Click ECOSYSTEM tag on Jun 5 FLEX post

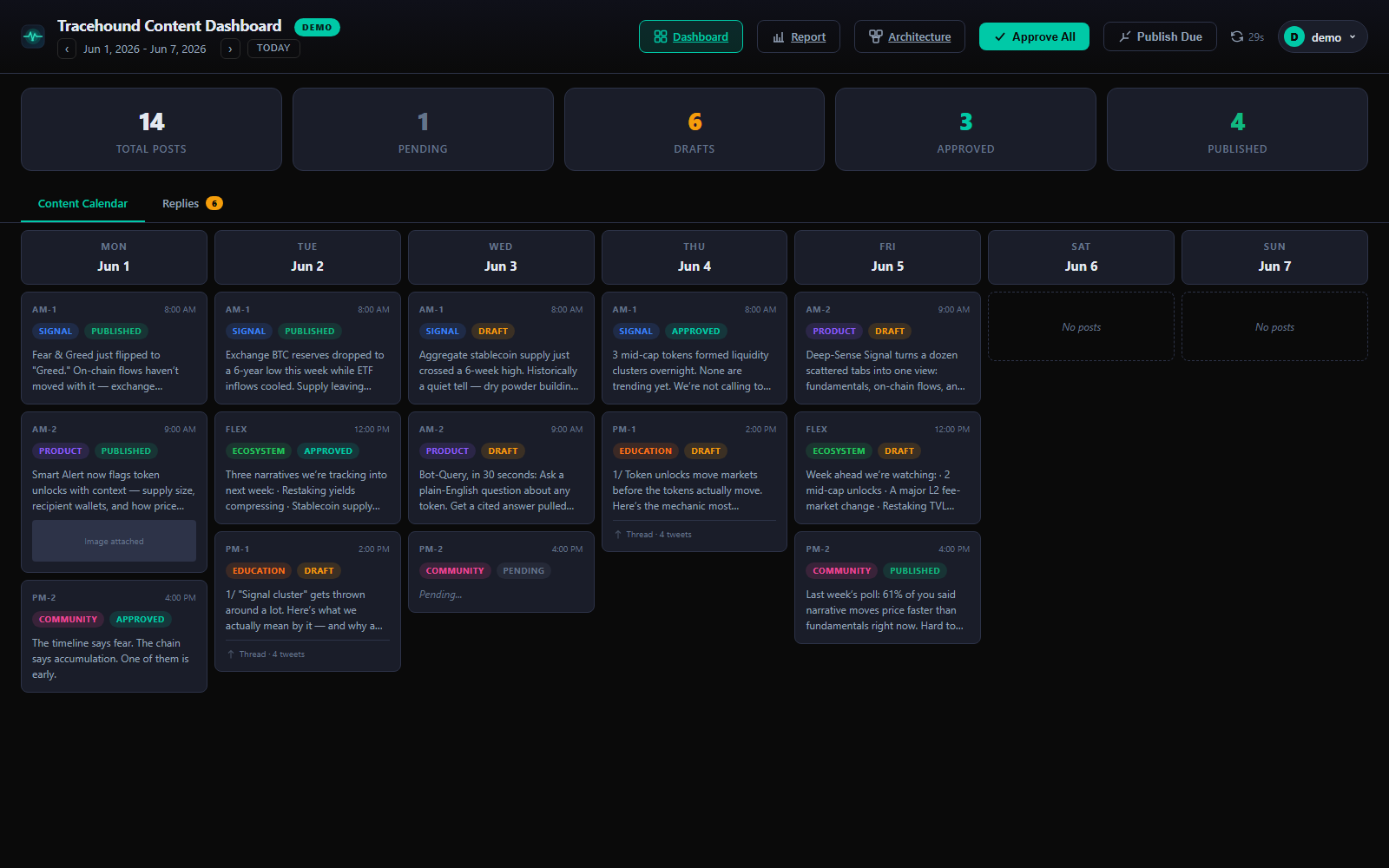[x=839, y=450]
